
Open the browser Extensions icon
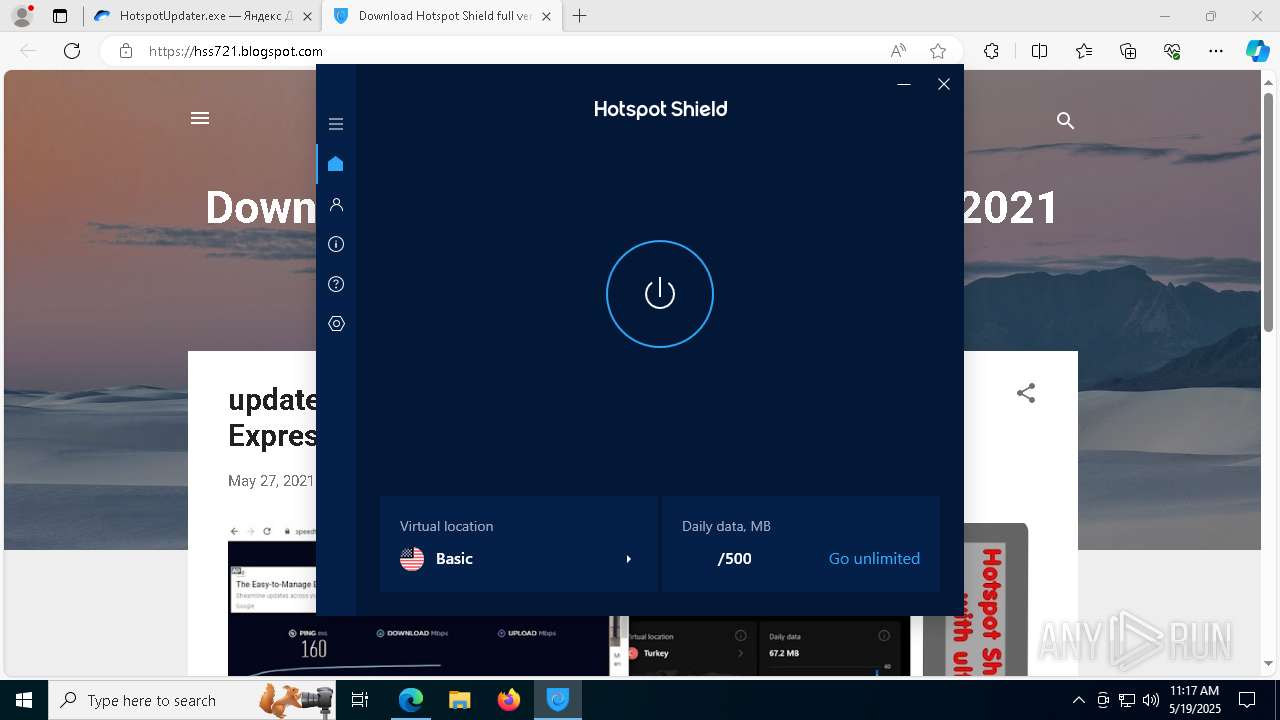[991, 51]
